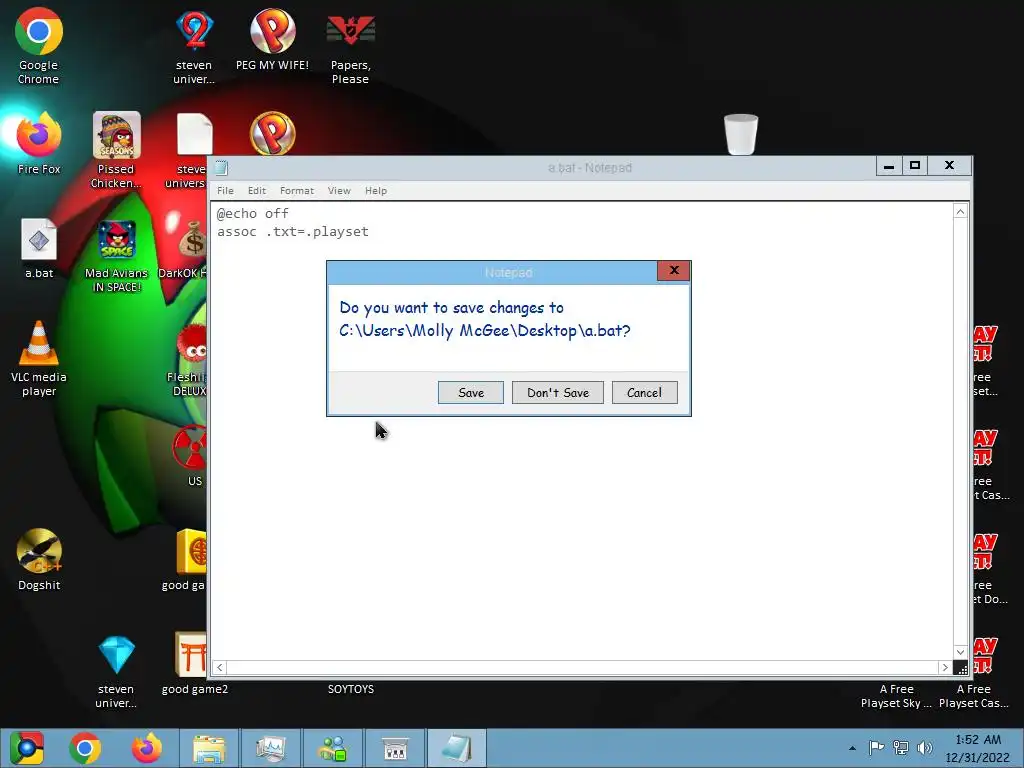Open Action Center flag tray icon
Image resolution: width=1024 pixels, height=768 pixels.
pyautogui.click(x=876, y=748)
